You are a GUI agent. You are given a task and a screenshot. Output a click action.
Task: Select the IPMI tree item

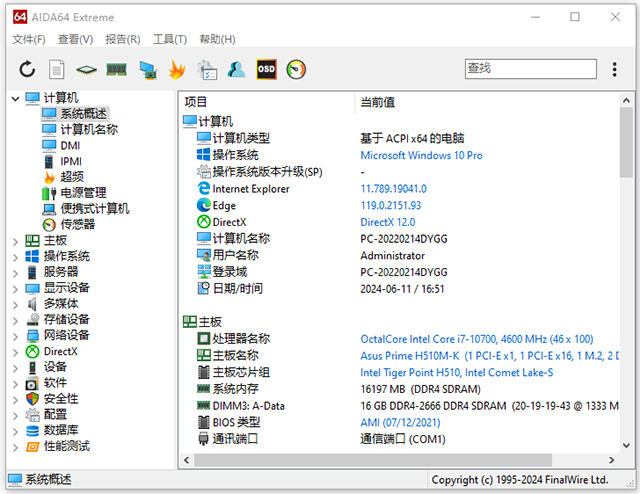coord(71,162)
